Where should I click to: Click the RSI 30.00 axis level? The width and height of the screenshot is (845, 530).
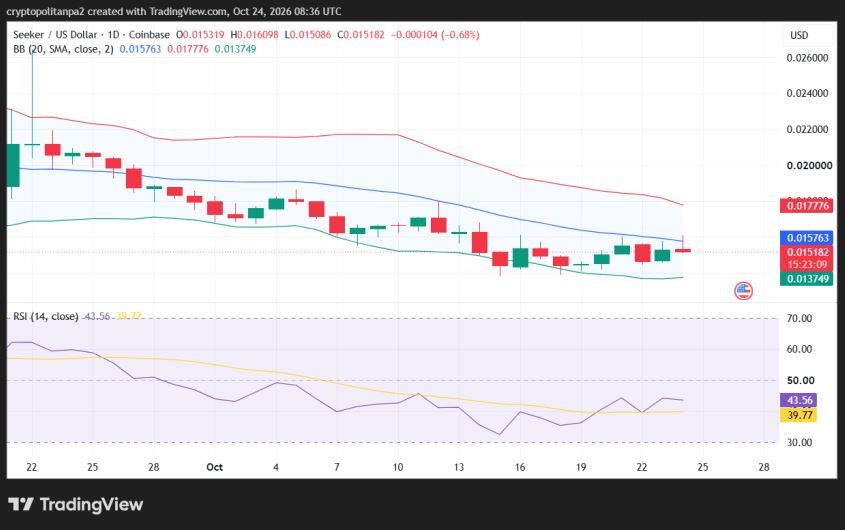tap(799, 443)
